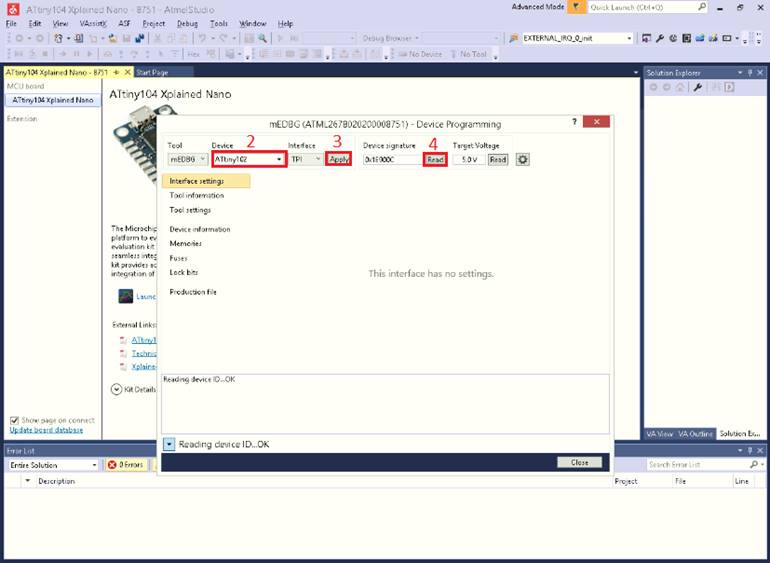Expand the Entire Solution scope dropdown
770x563 pixels.
(95, 465)
